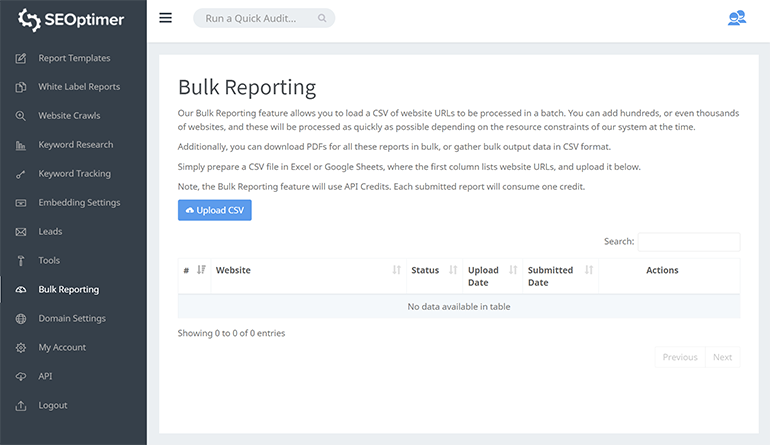This screenshot has height=445, width=770.
Task: Sort table by Status column
Action: click(431, 270)
